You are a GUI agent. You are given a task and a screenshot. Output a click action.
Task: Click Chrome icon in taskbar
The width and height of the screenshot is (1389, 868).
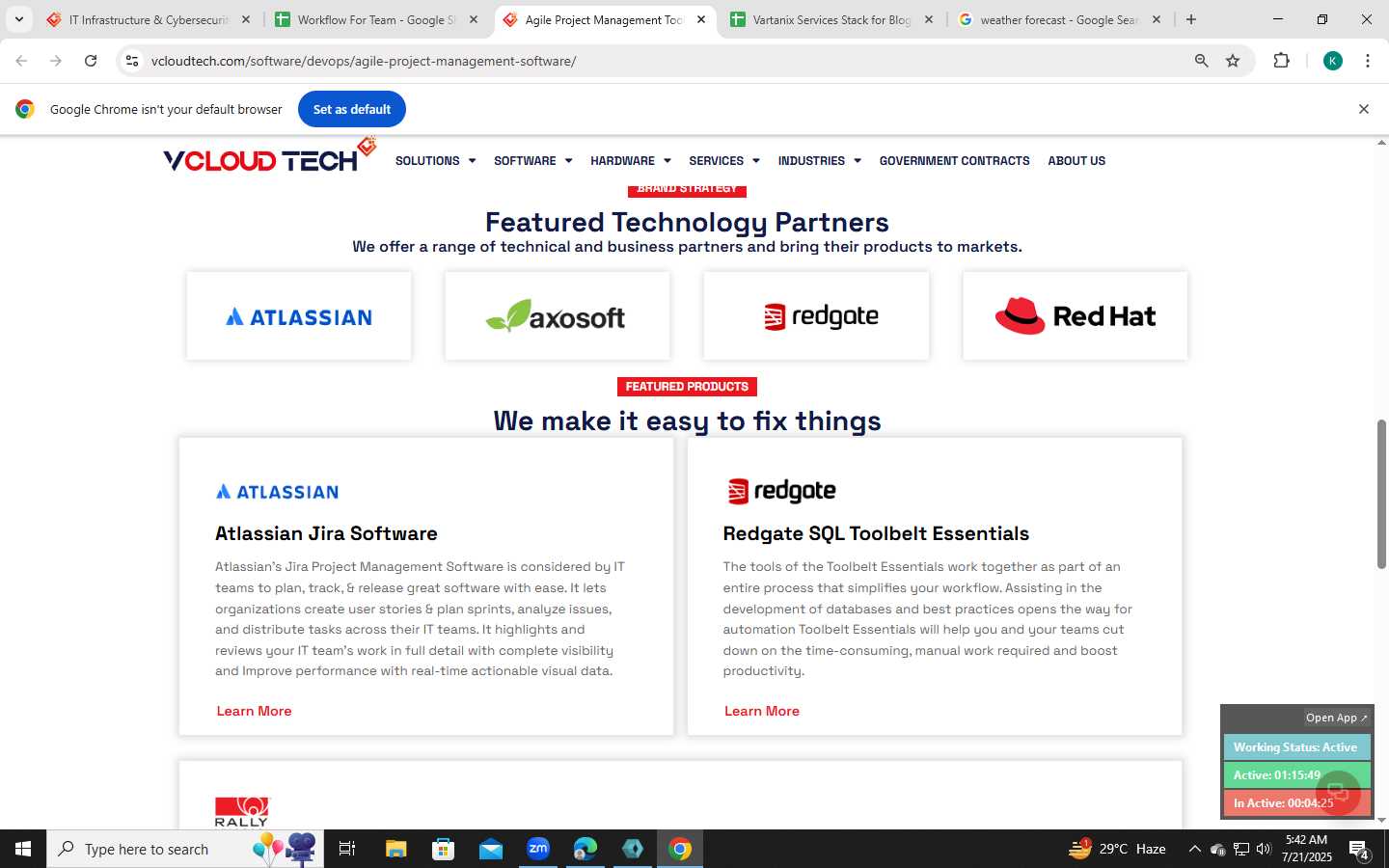click(x=680, y=849)
